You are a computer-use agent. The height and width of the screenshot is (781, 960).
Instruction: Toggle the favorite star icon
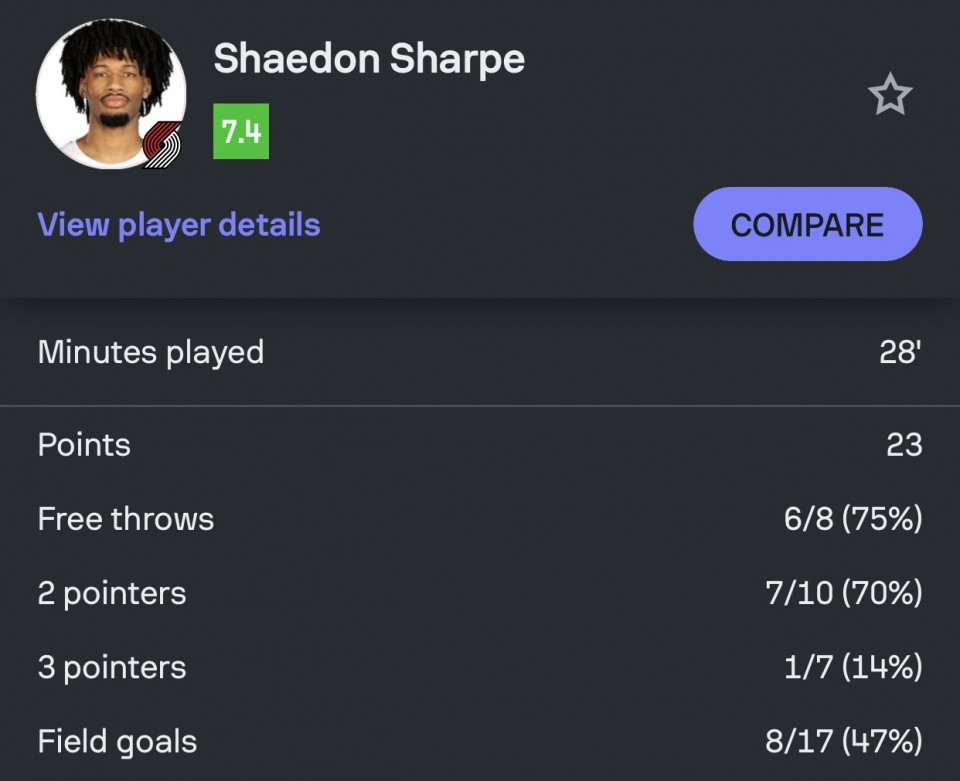(x=889, y=95)
